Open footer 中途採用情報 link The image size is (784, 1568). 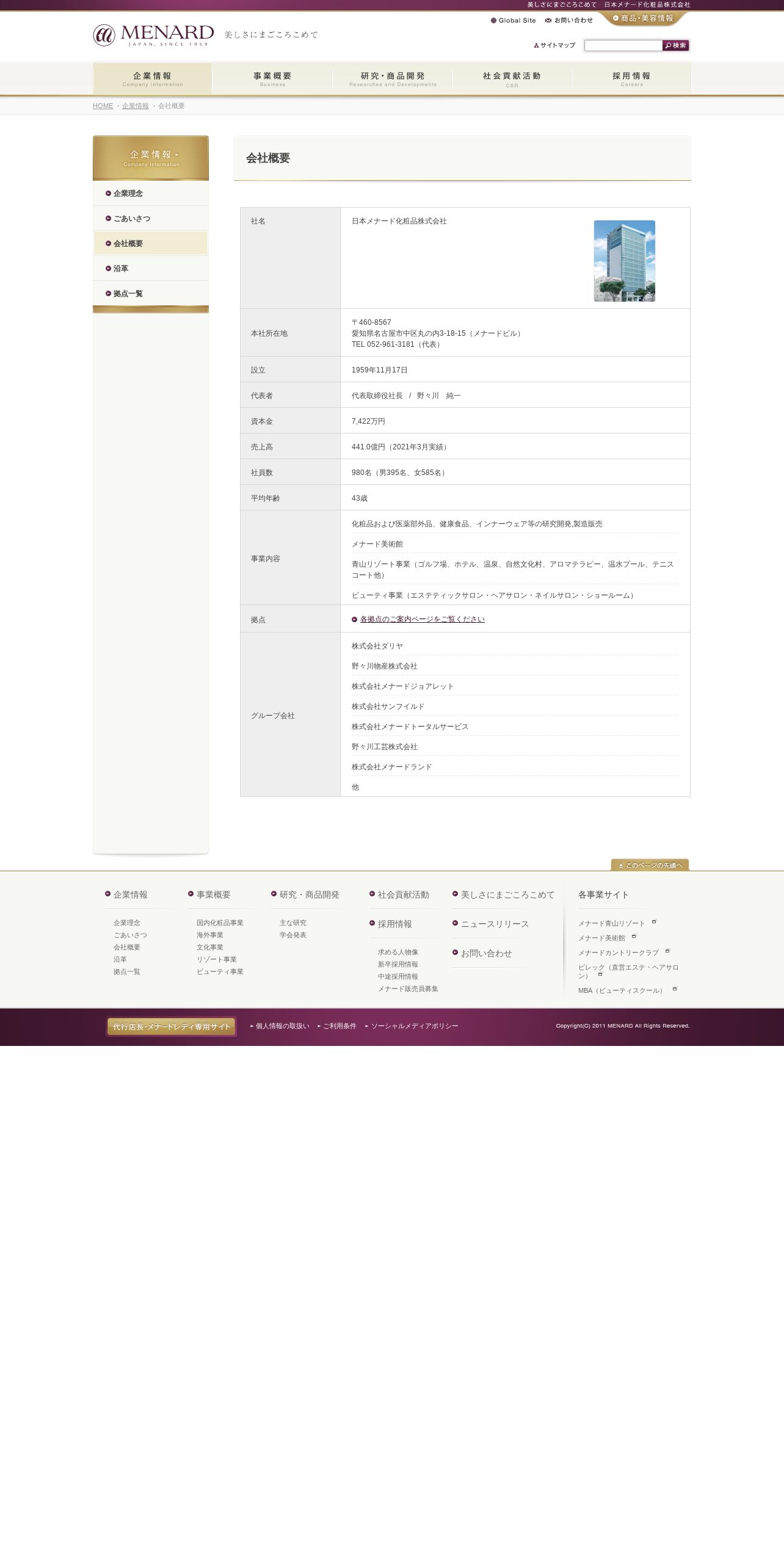pyautogui.click(x=398, y=976)
